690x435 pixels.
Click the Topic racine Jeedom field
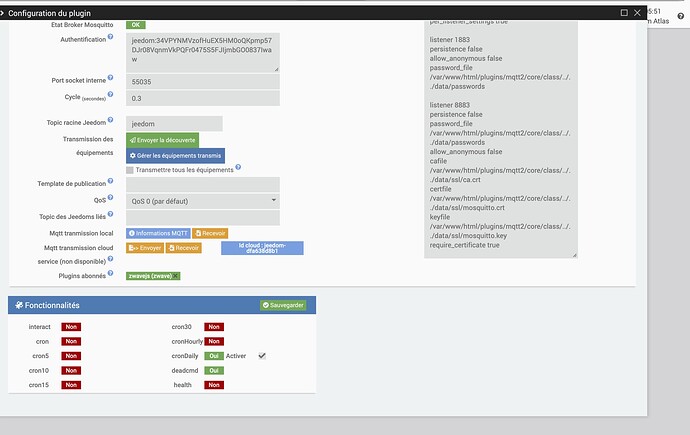click(x=174, y=124)
